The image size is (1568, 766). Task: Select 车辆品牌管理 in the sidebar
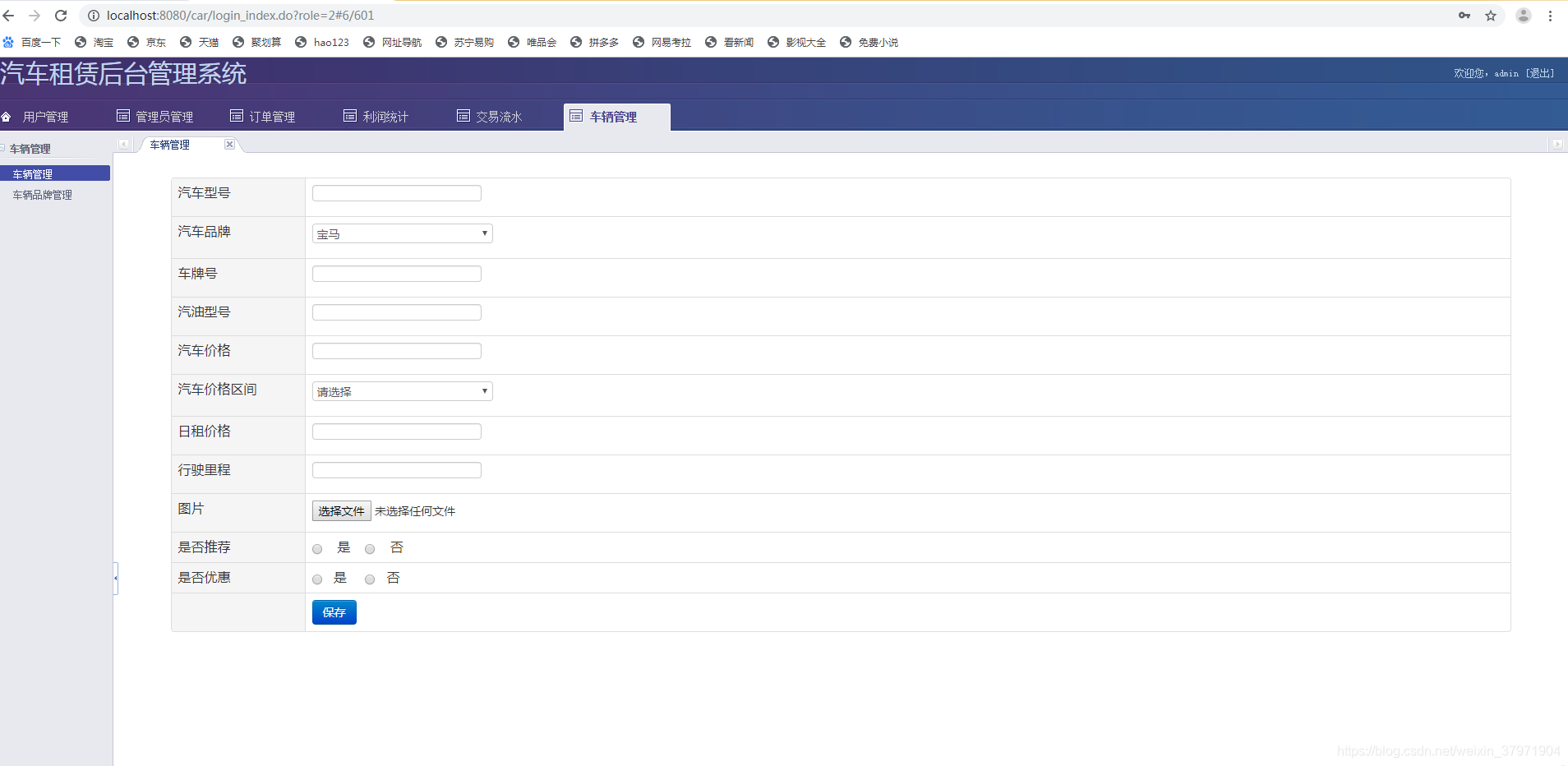click(x=43, y=195)
